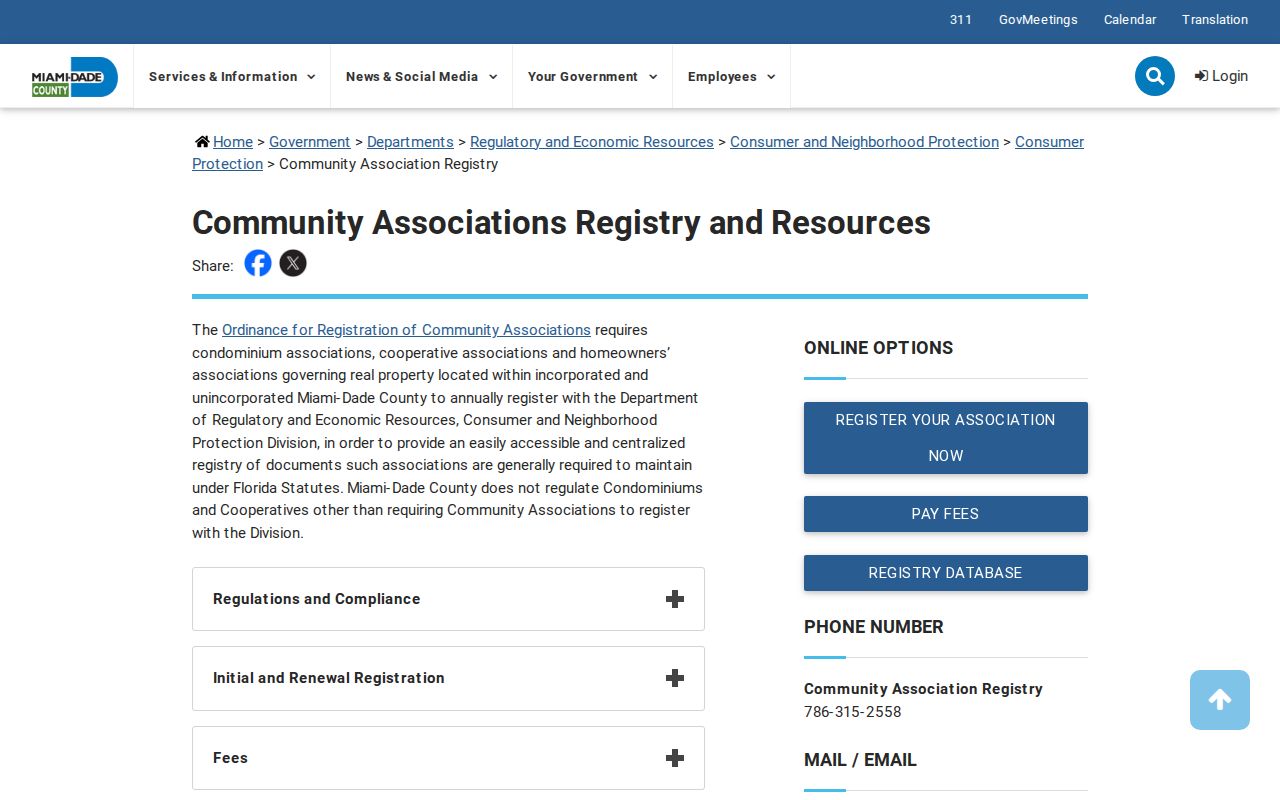Share the page on X
The image size is (1280, 800).
pos(293,263)
